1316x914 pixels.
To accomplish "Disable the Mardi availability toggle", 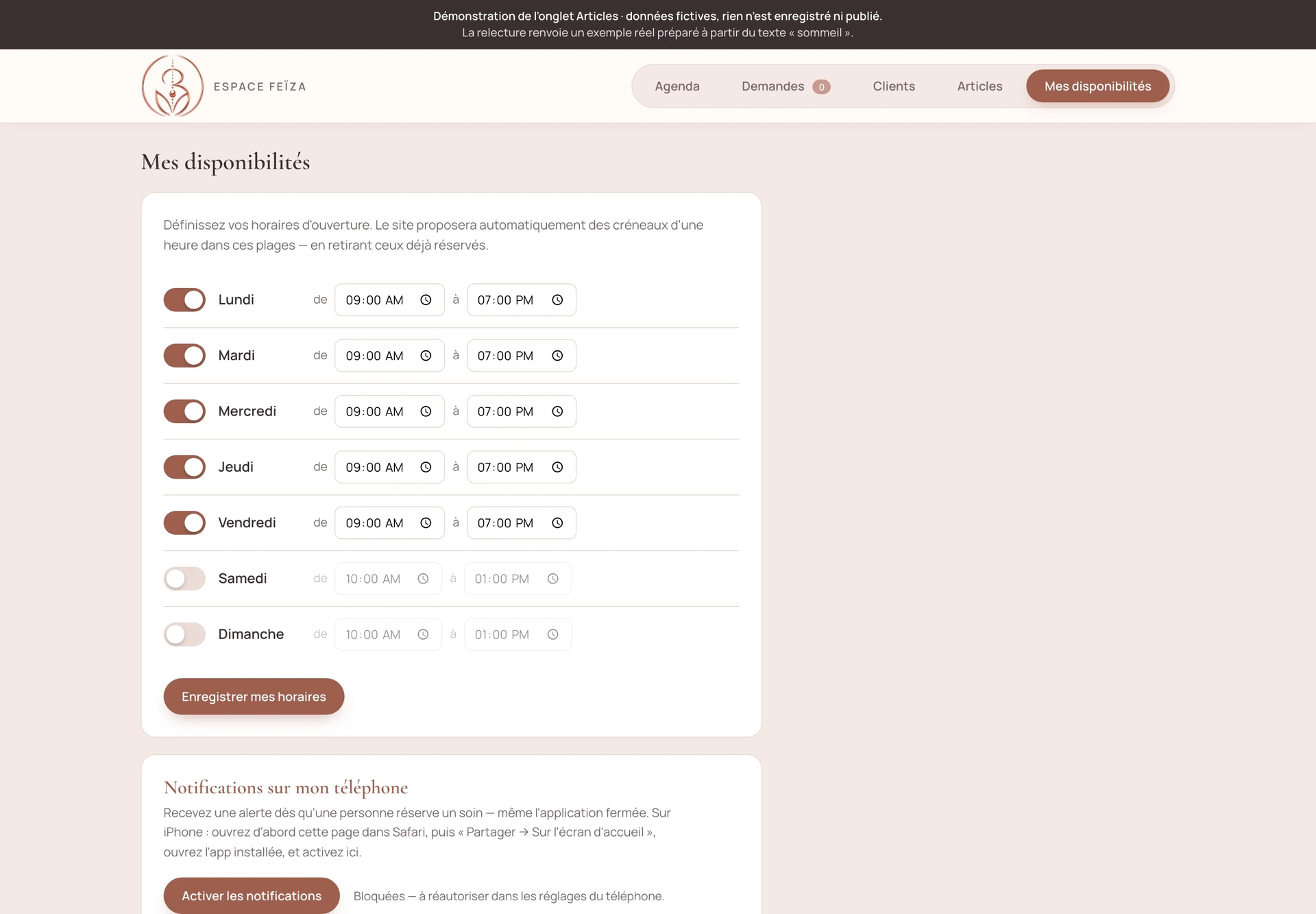I will point(184,355).
